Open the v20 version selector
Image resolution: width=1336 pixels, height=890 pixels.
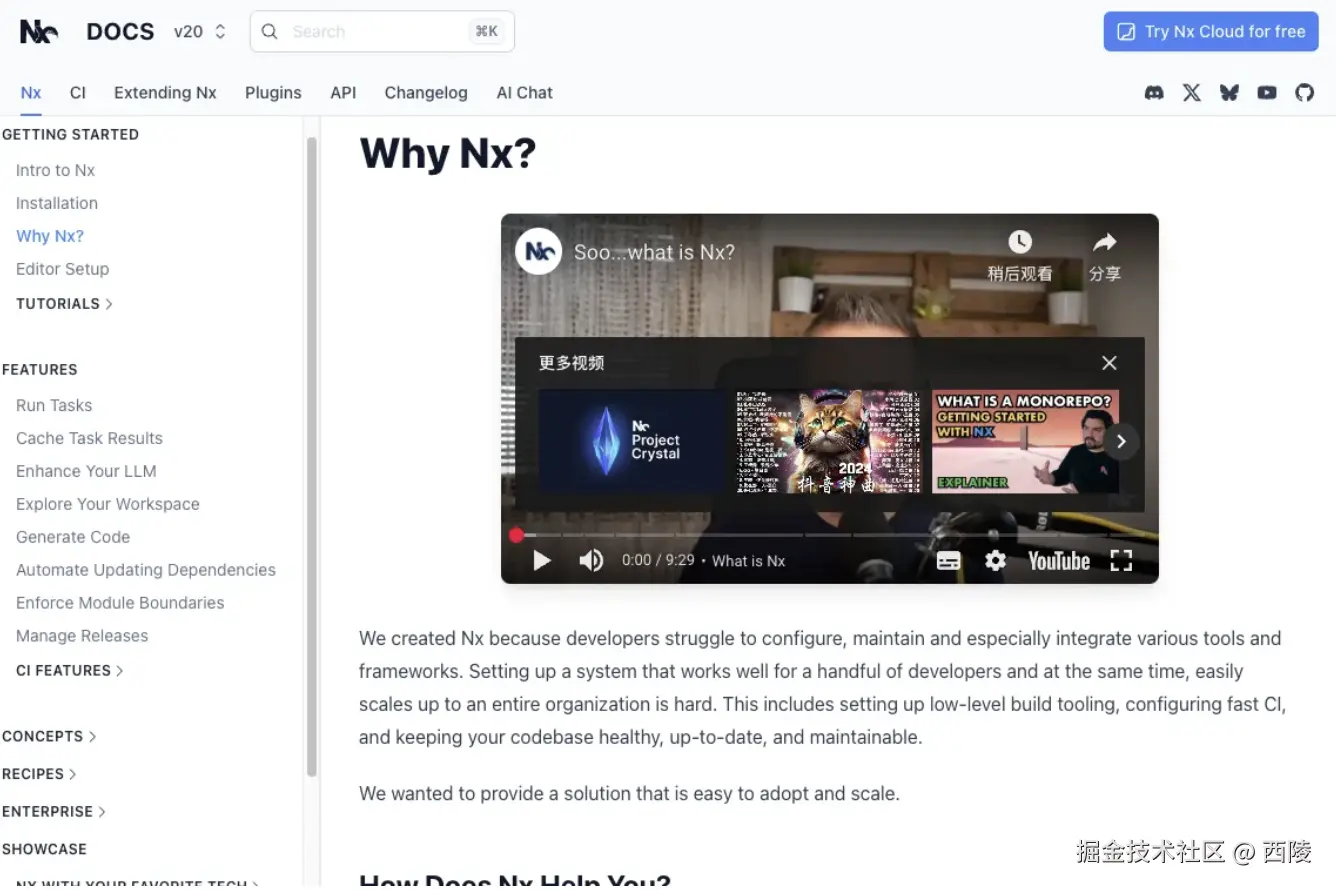[x=200, y=32]
